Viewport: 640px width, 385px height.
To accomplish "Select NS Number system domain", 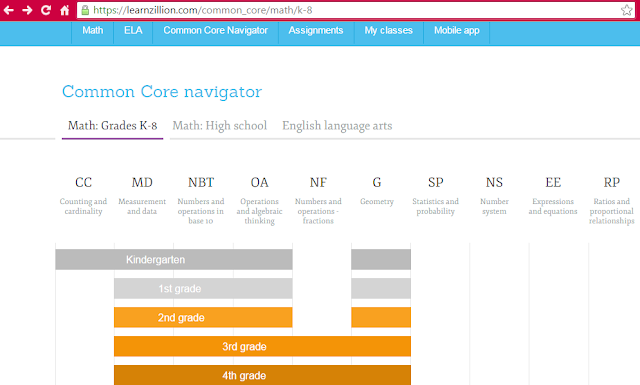I will pos(494,196).
